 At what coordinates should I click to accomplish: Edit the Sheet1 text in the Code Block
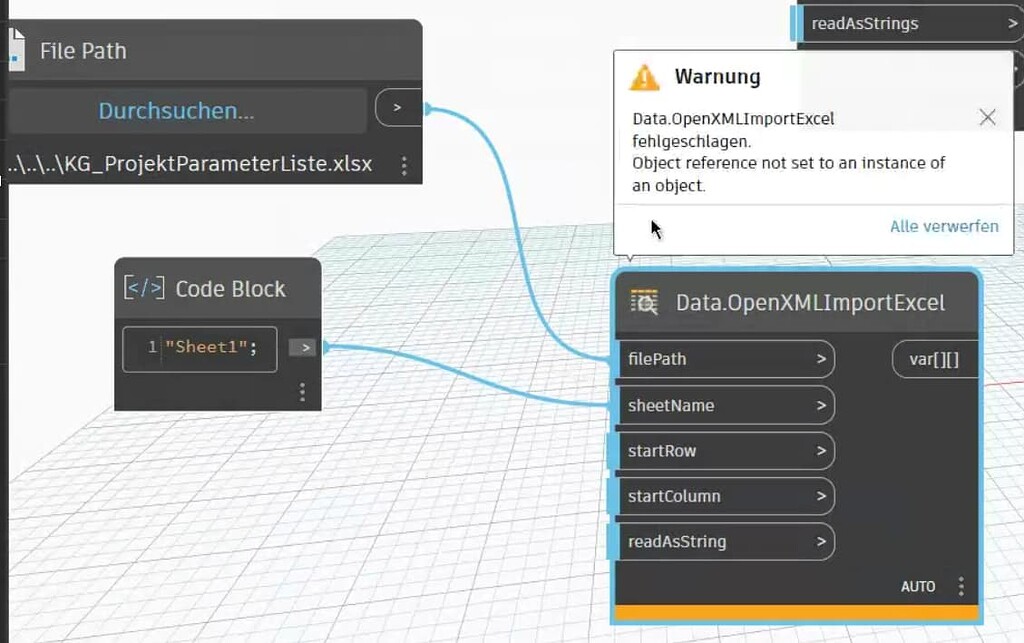208,348
